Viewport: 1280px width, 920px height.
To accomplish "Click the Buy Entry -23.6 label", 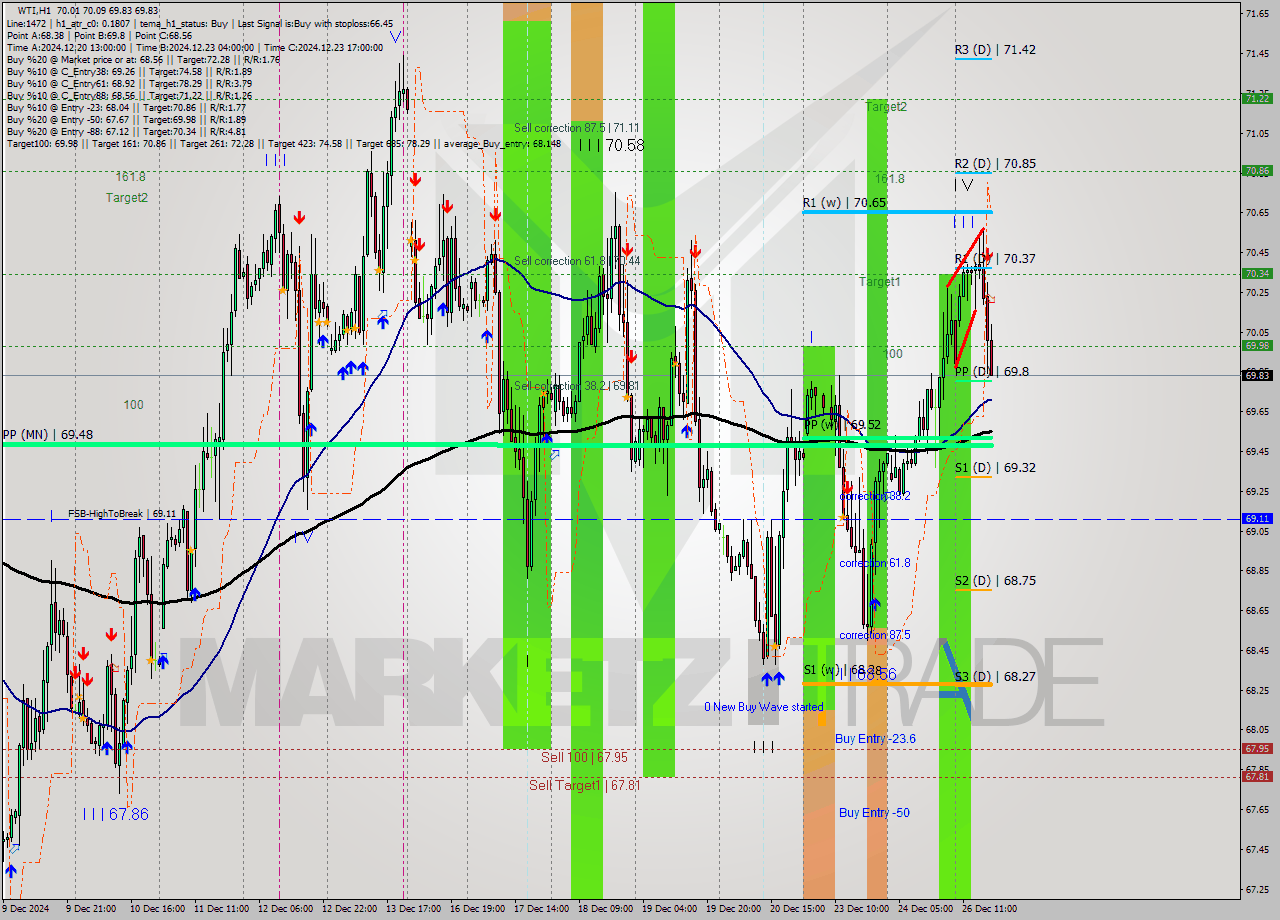I will pyautogui.click(x=875, y=738).
